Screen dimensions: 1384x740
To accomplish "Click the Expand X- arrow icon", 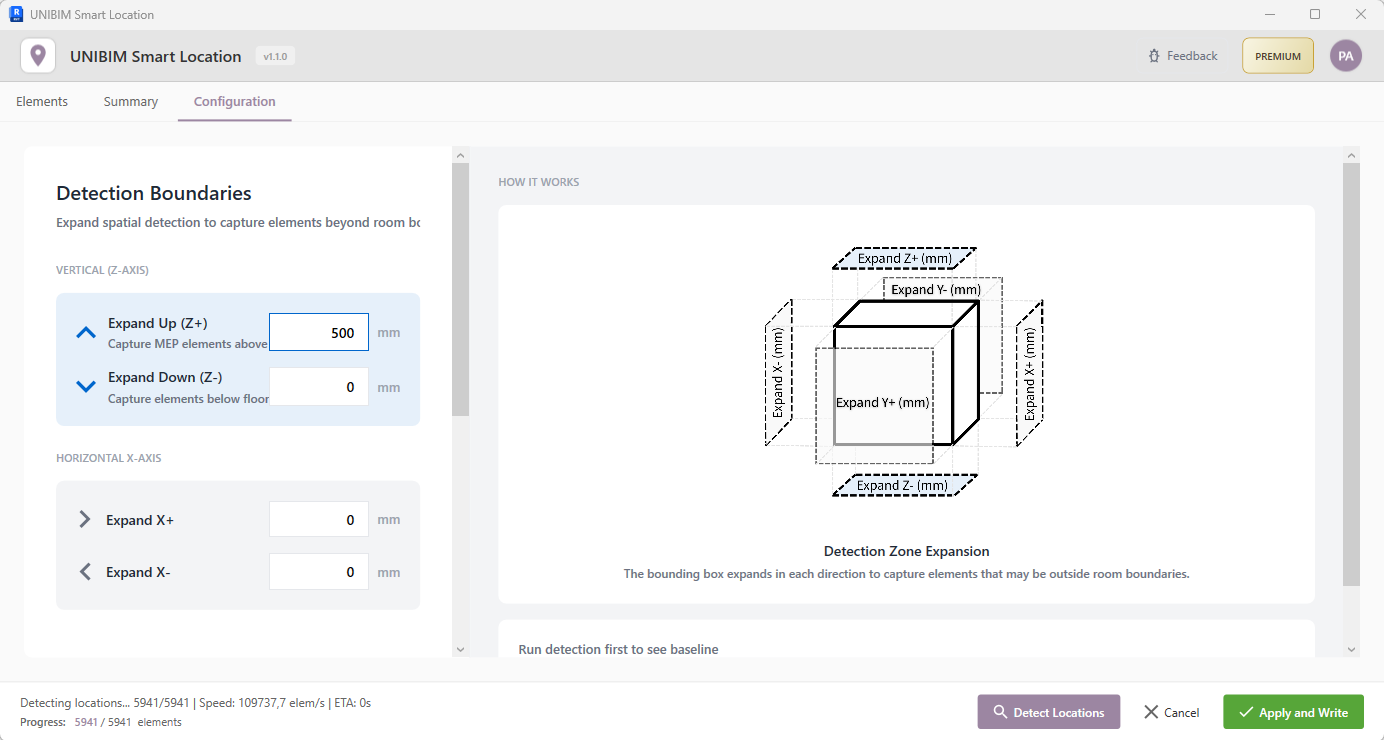I will coord(85,571).
